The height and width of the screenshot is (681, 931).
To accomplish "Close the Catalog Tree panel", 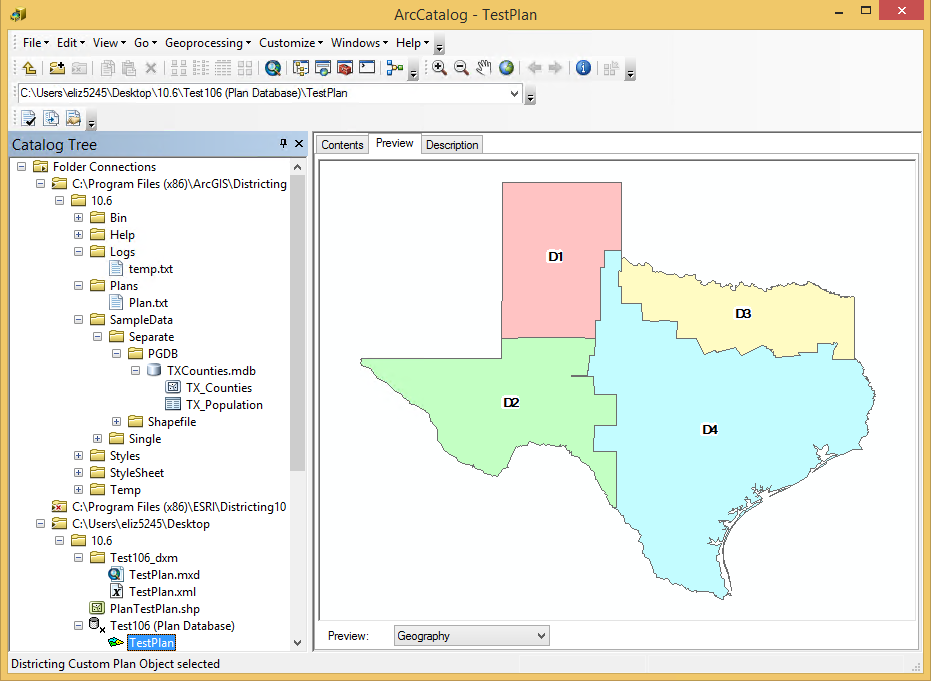I will pos(299,143).
